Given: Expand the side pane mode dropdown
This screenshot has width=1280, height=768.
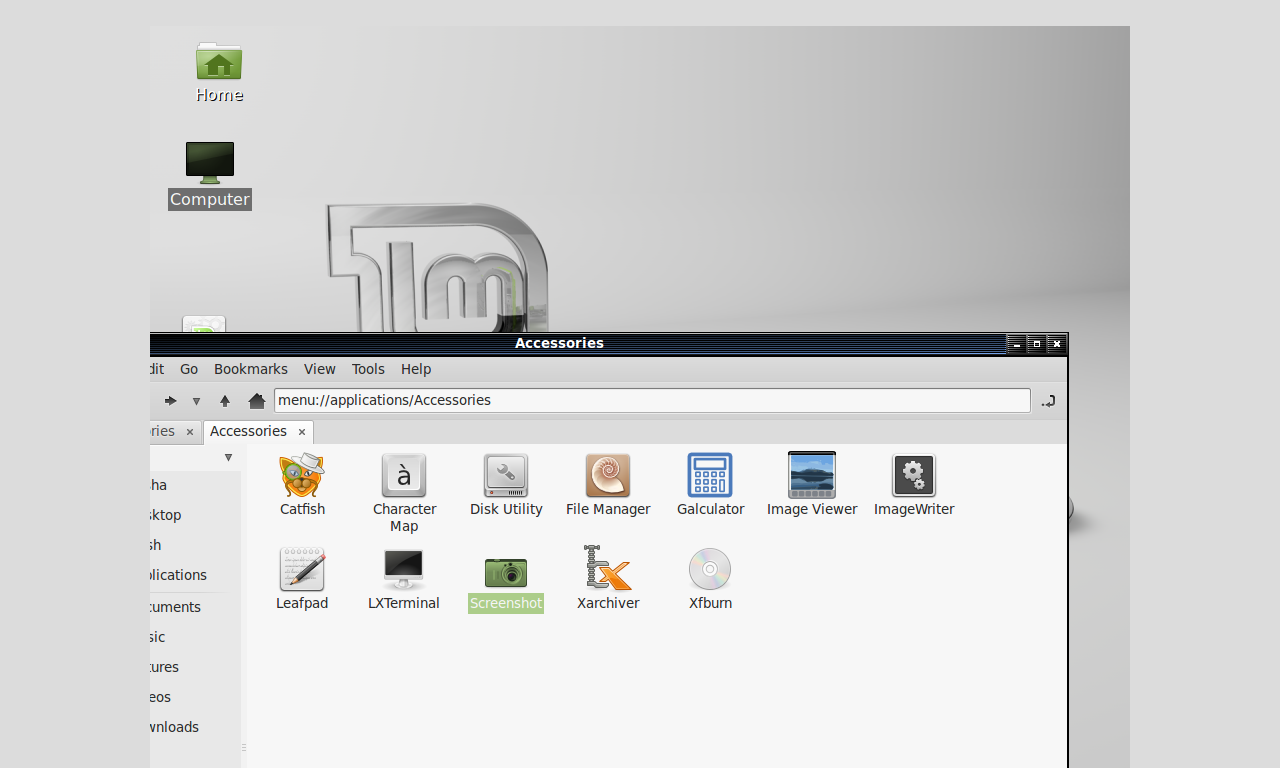Looking at the screenshot, I should [x=228, y=458].
